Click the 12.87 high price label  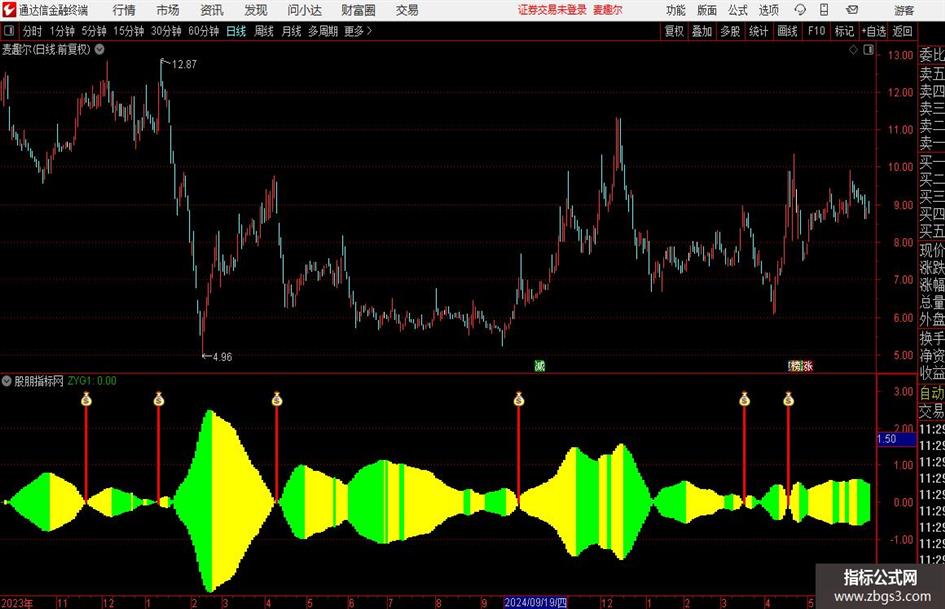click(x=184, y=64)
